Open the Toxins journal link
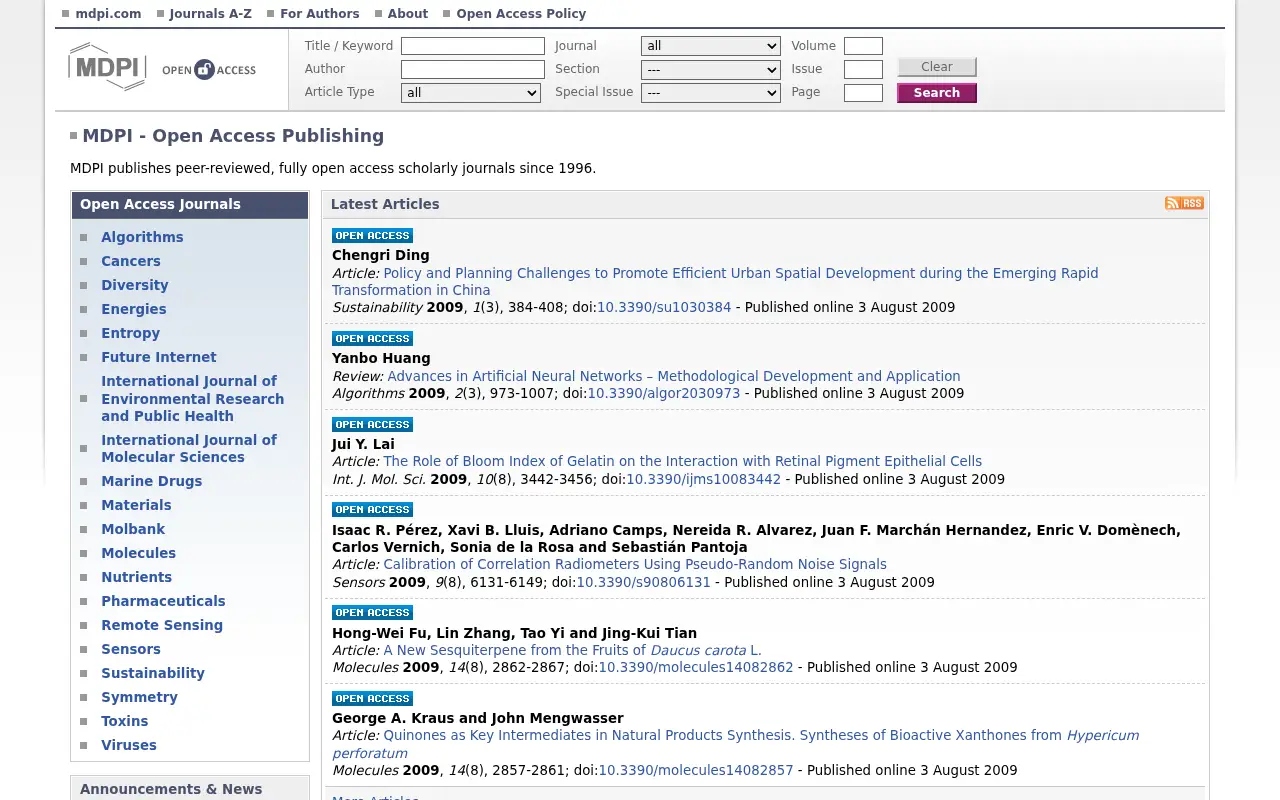Screen dimensions: 1280x800 125,721
